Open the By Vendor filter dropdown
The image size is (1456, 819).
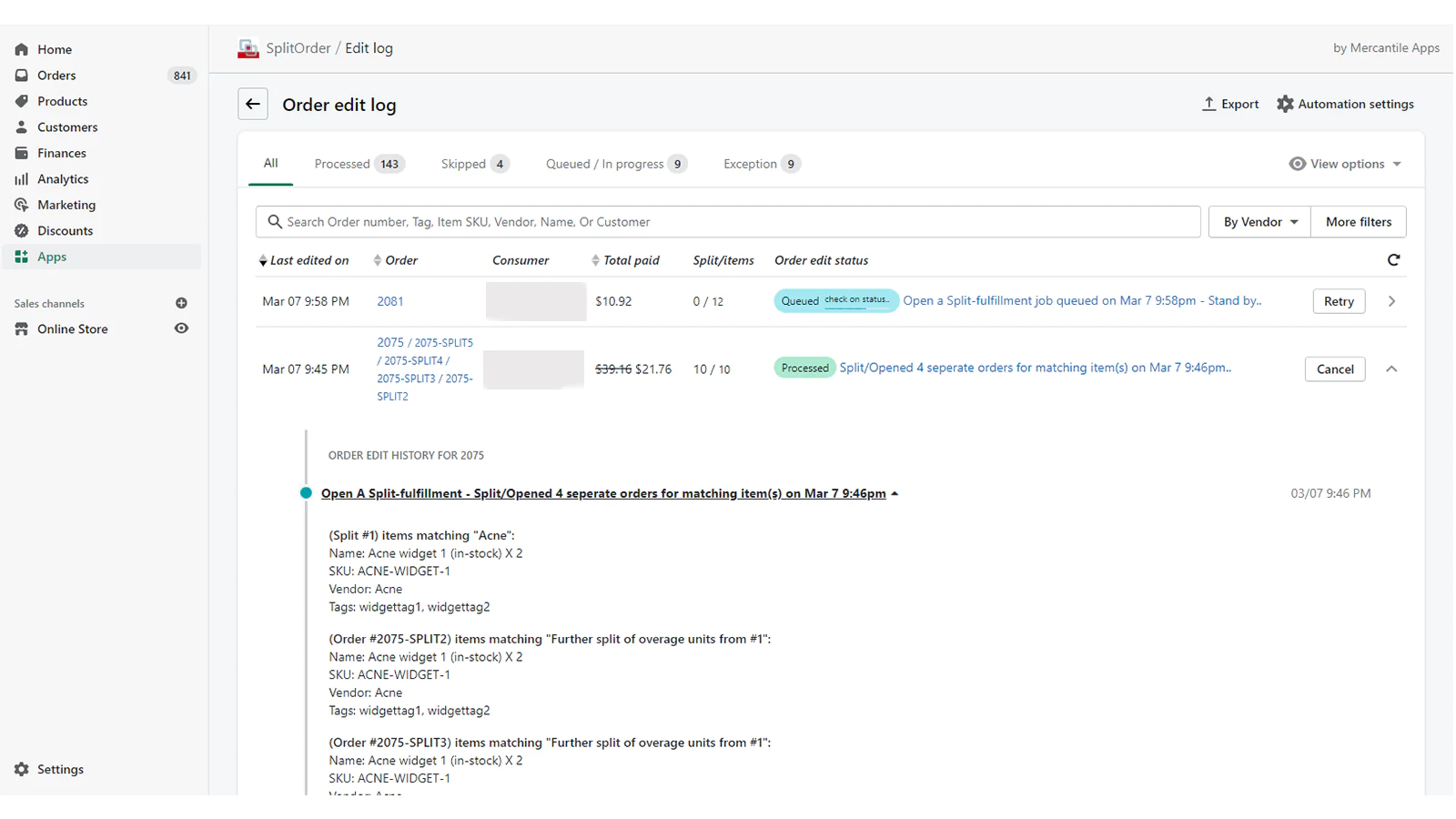(1259, 221)
